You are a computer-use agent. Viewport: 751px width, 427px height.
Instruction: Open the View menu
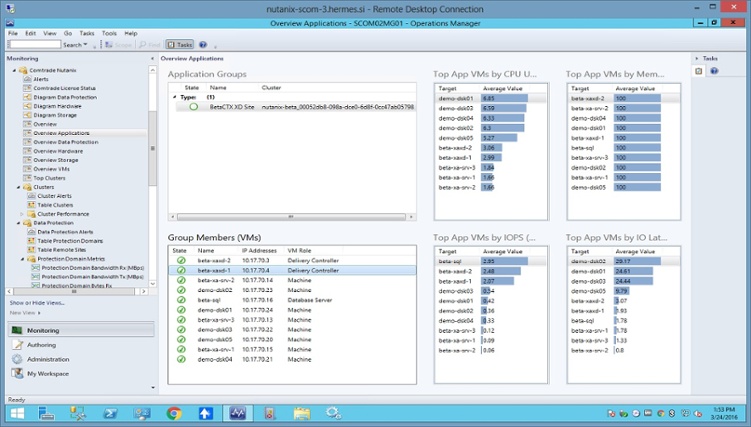tap(50, 34)
